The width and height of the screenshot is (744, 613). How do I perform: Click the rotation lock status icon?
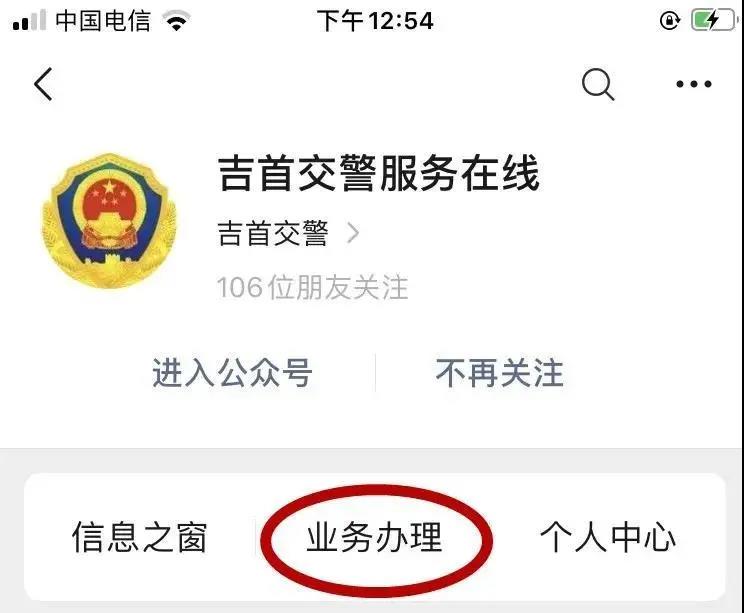pos(670,20)
